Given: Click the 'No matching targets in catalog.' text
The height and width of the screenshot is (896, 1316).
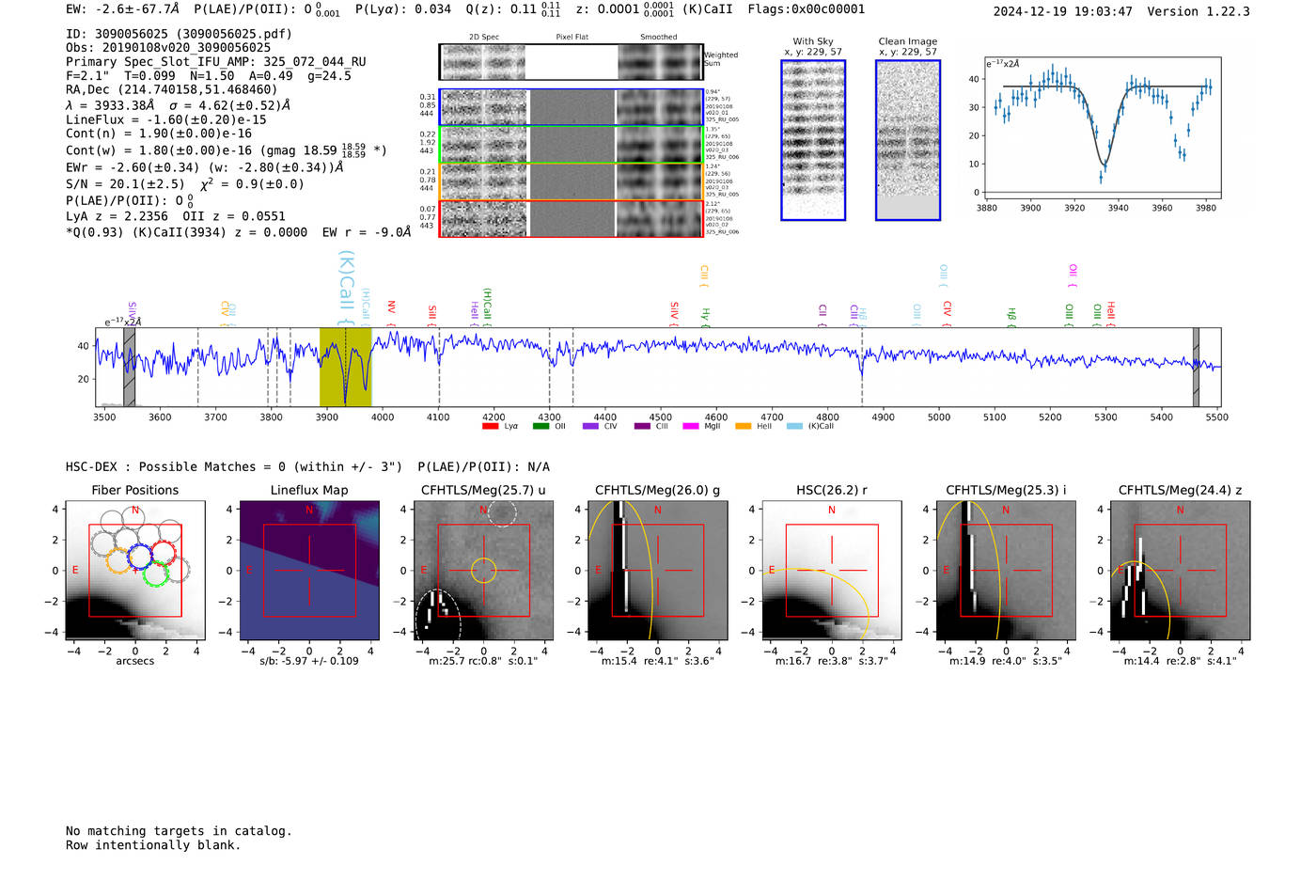Looking at the screenshot, I should click(x=179, y=831).
